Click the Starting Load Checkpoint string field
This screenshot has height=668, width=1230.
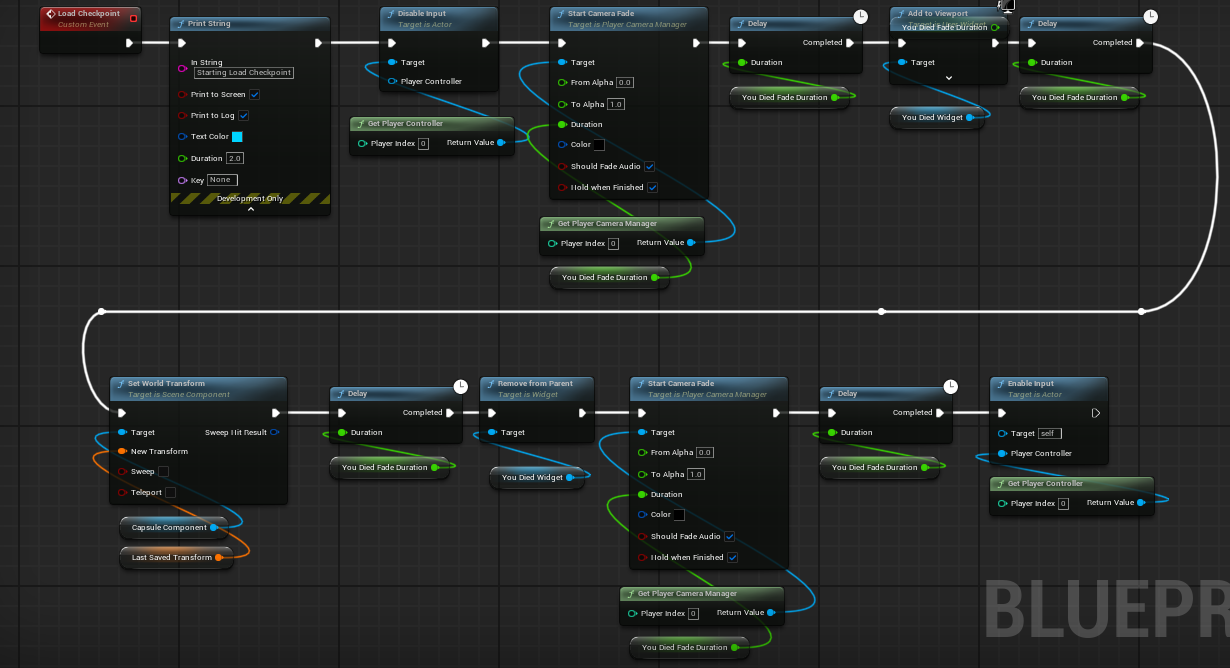[244, 73]
